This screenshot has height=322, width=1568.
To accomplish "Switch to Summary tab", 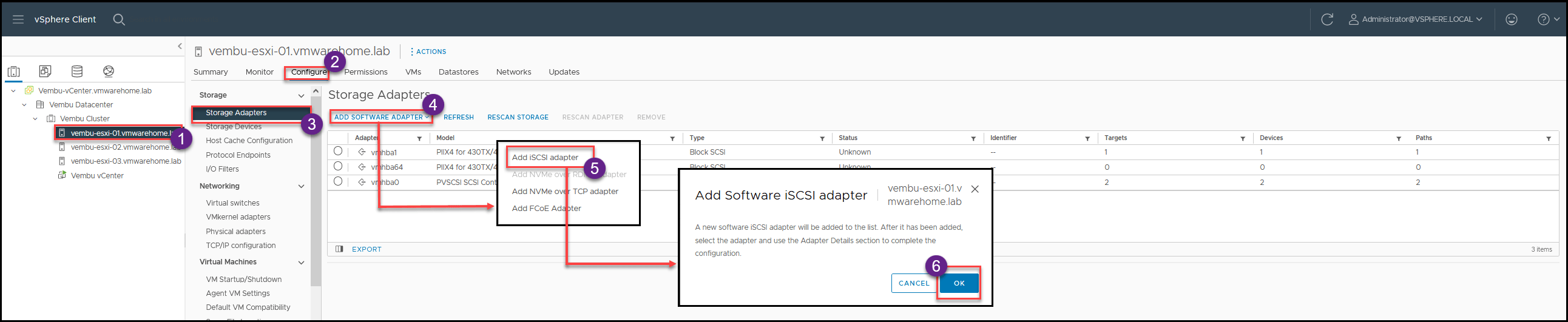I will point(211,72).
